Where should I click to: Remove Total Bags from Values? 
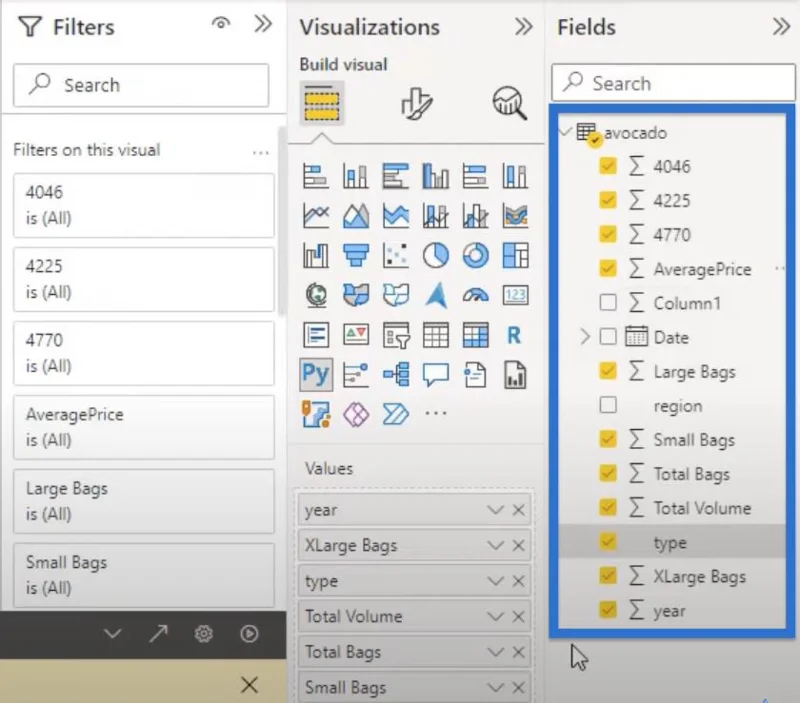[518, 652]
